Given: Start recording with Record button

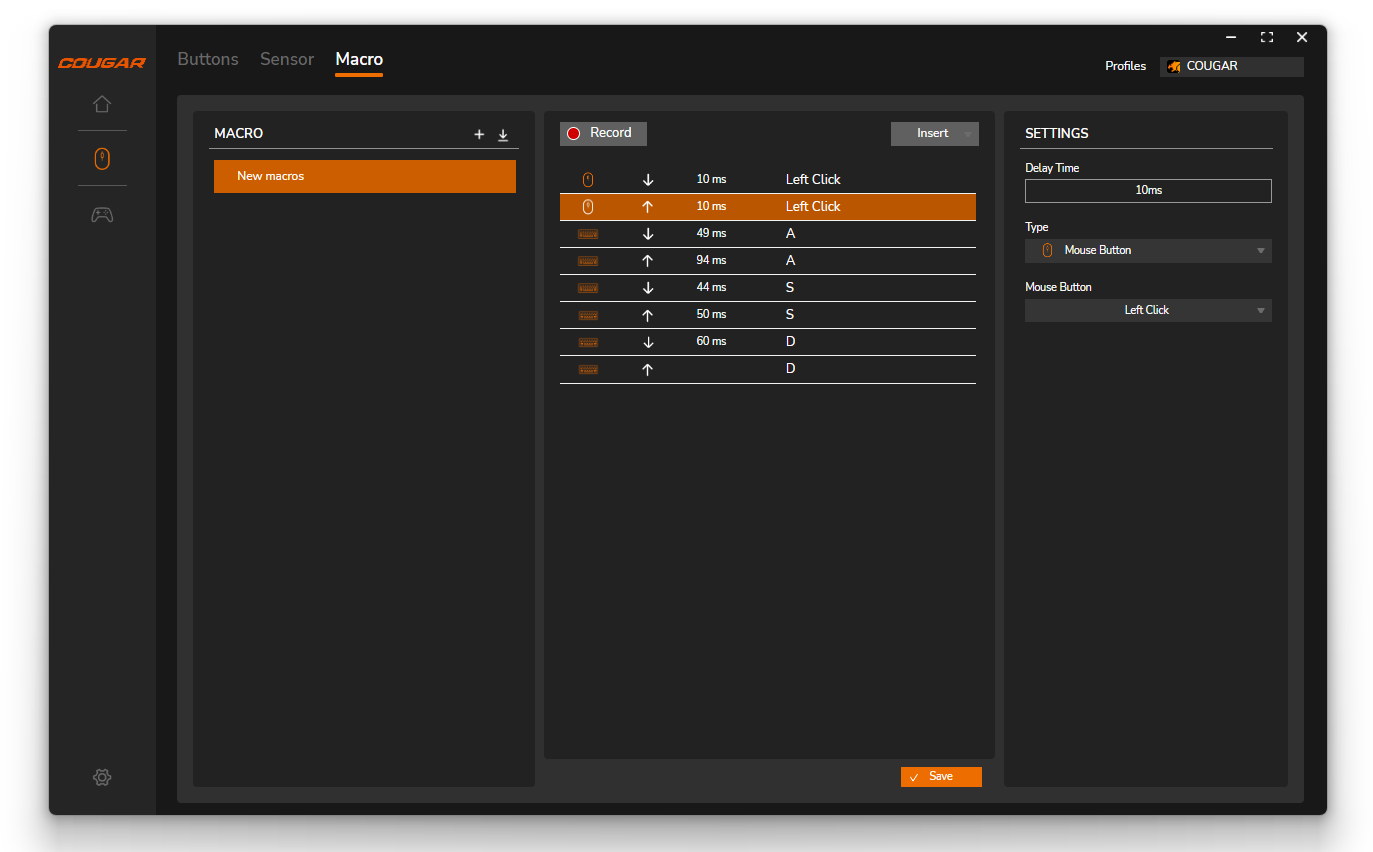Looking at the screenshot, I should 603,133.
